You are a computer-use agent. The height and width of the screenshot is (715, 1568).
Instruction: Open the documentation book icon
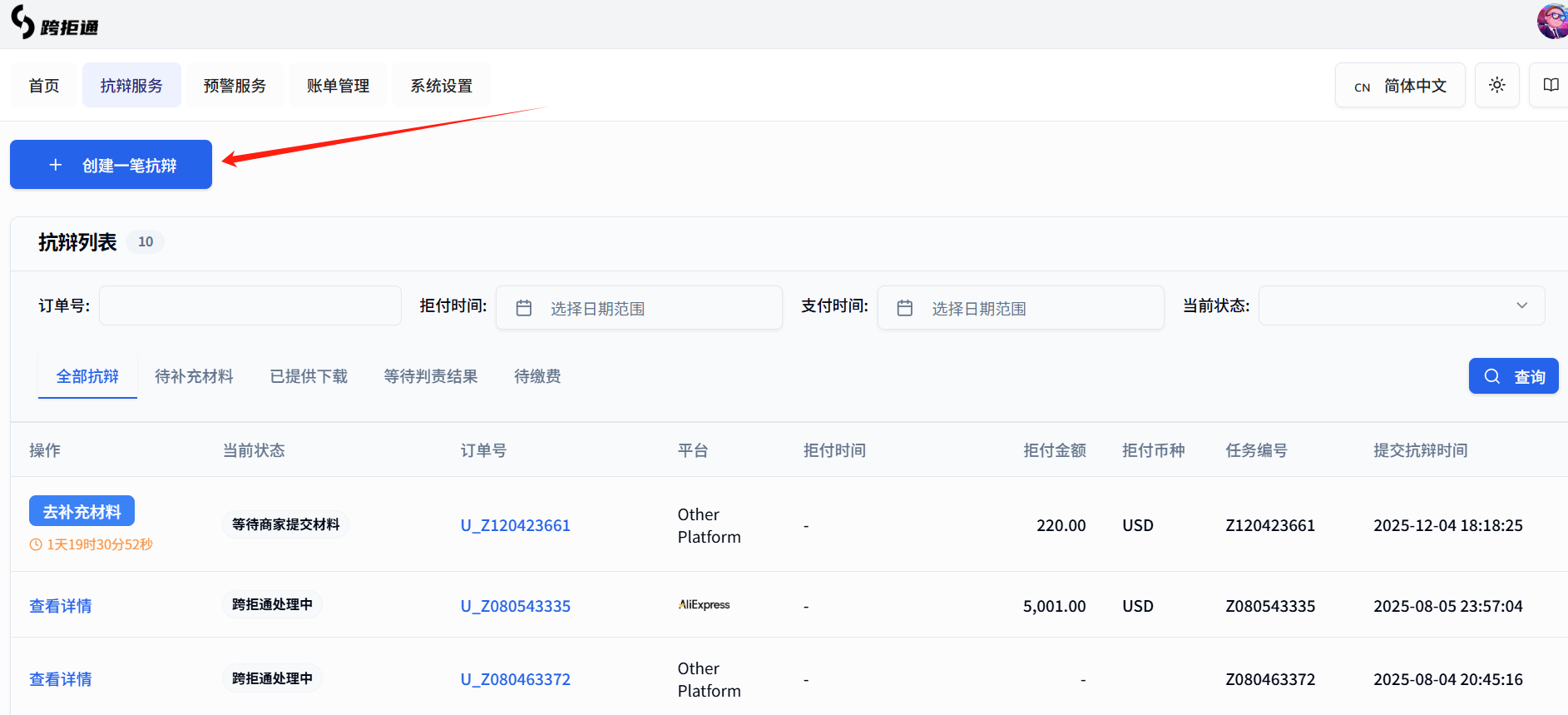[1551, 85]
